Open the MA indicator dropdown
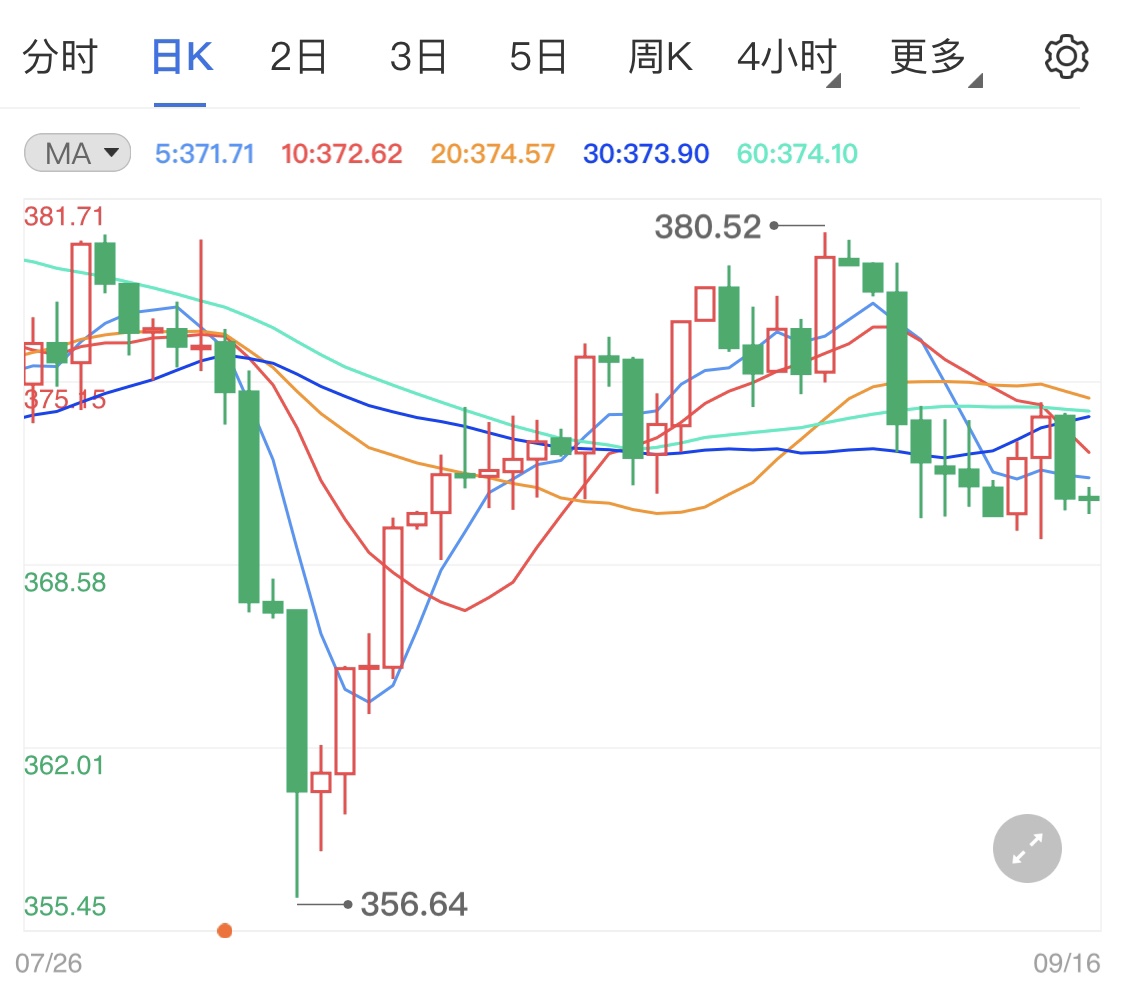 [77, 153]
